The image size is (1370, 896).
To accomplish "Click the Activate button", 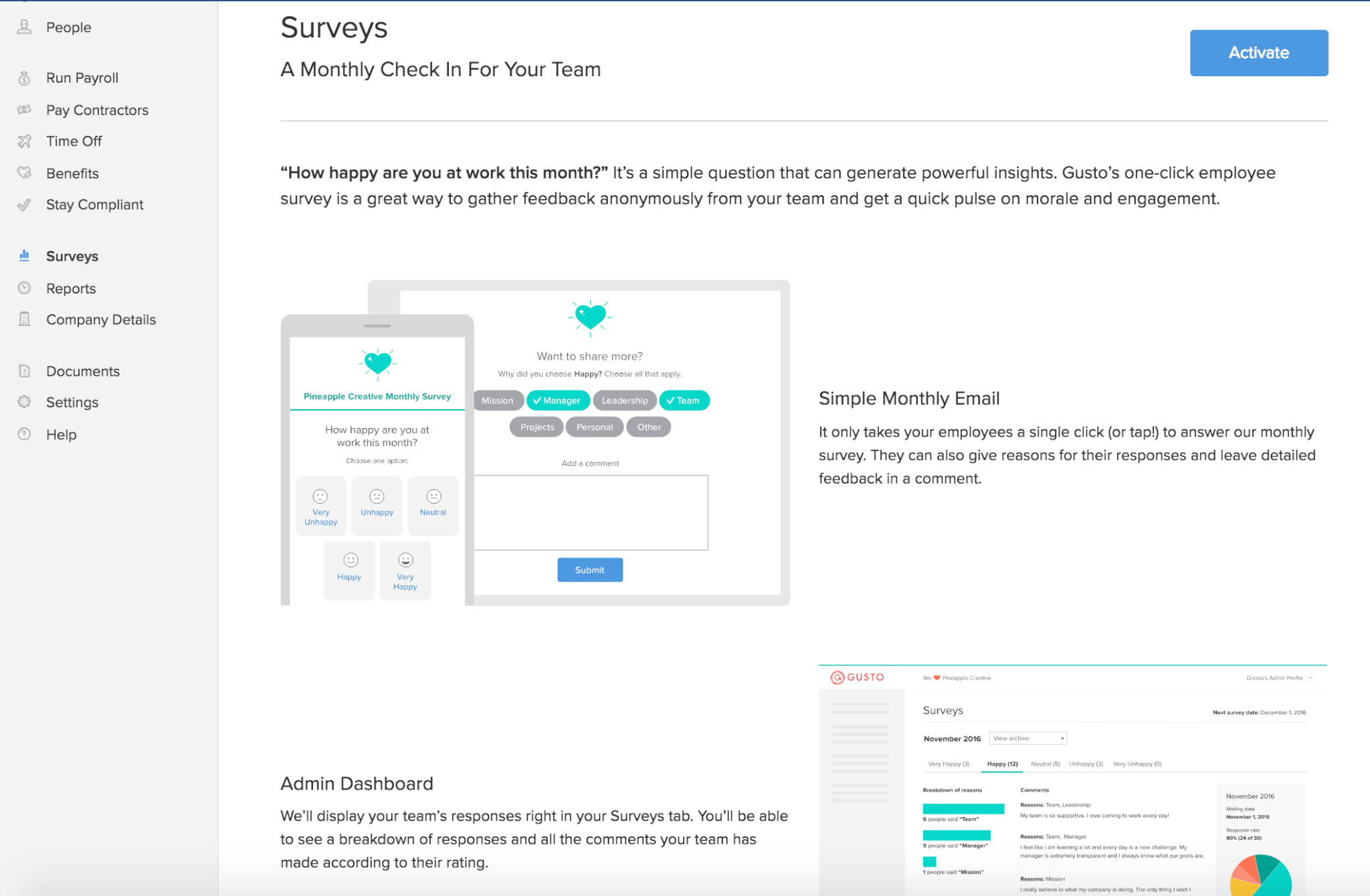I will tap(1259, 52).
